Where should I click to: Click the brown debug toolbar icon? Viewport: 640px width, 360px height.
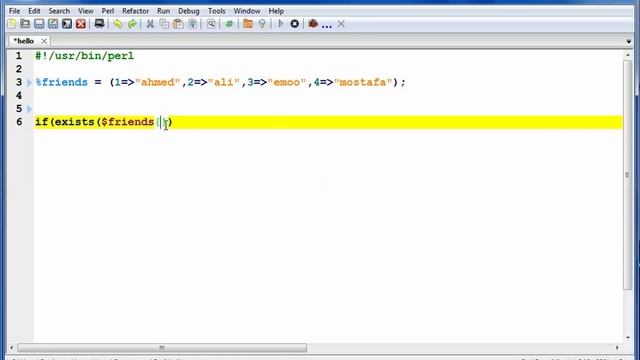click(313, 24)
